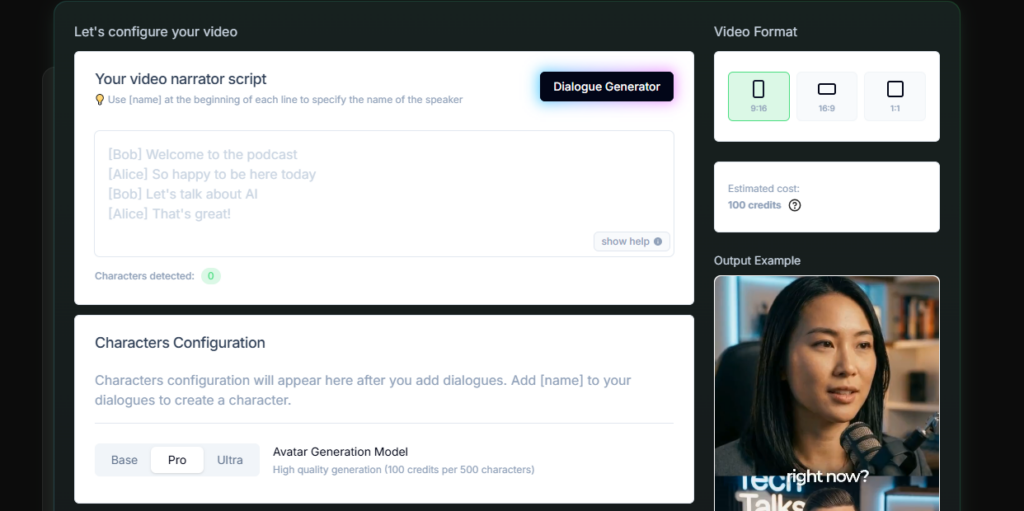The width and height of the screenshot is (1024, 511).
Task: Open the Dialogue Generator
Action: 606,87
